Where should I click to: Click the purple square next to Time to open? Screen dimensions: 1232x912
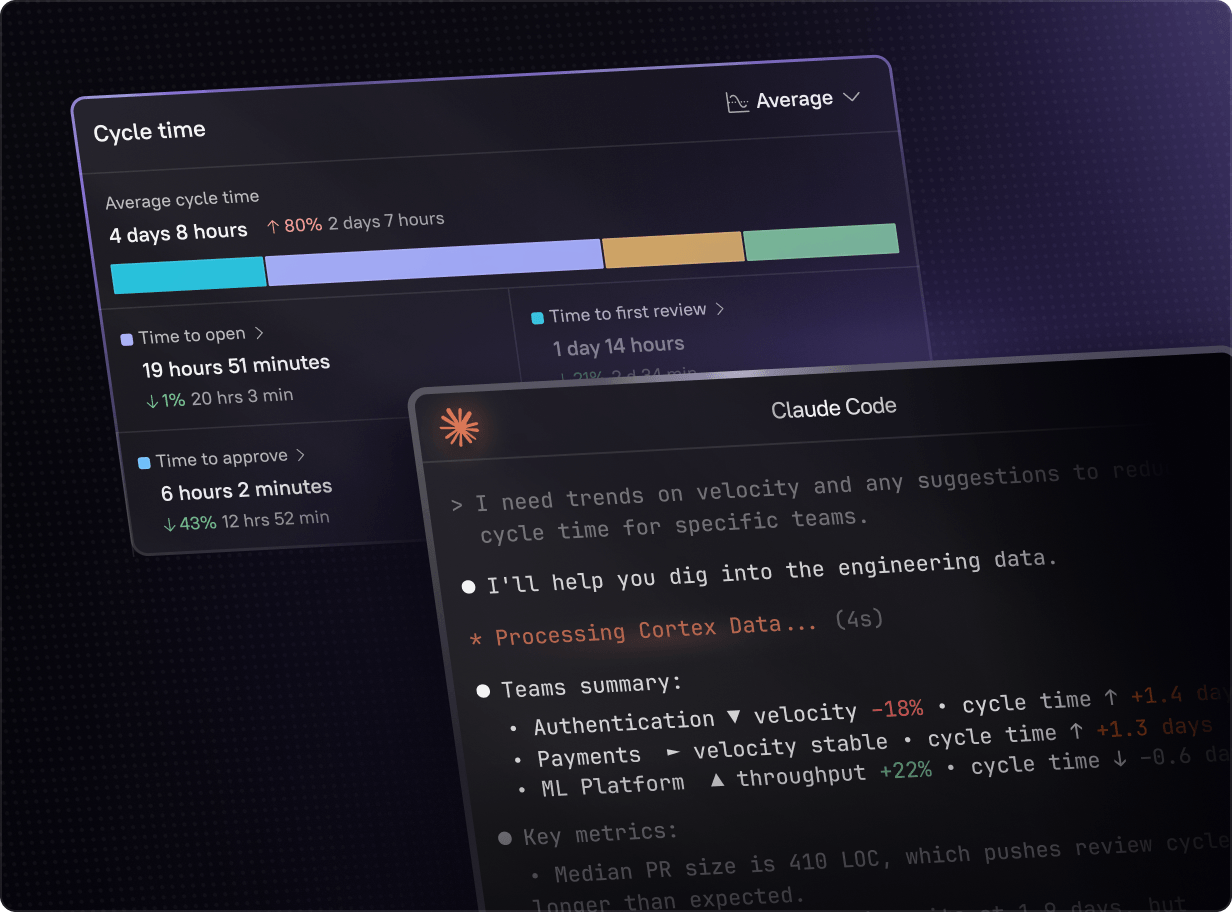pyautogui.click(x=127, y=340)
